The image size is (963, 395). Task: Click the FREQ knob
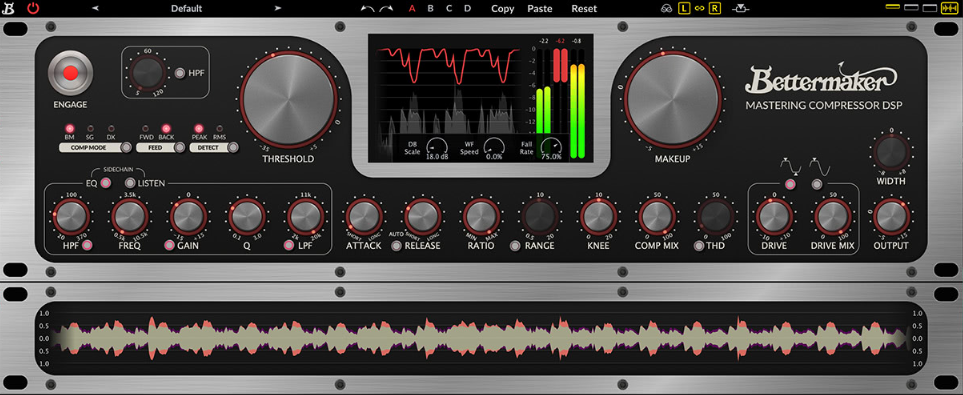[x=130, y=216]
